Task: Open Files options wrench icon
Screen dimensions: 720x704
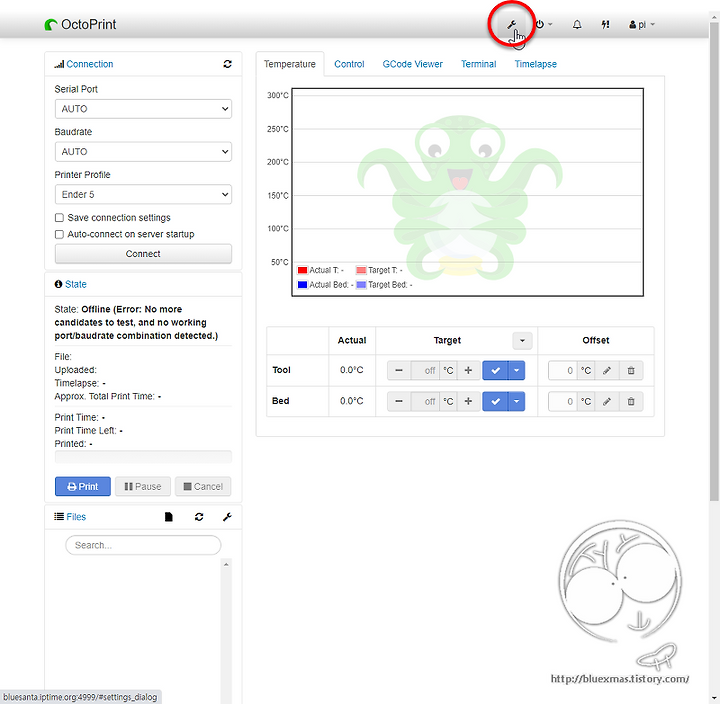Action: click(227, 517)
